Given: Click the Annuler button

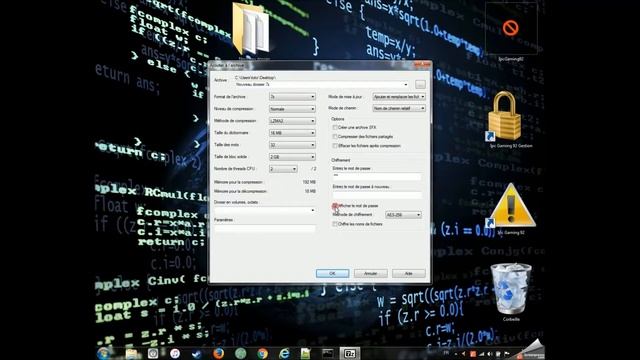Looking at the screenshot, I should 371,273.
